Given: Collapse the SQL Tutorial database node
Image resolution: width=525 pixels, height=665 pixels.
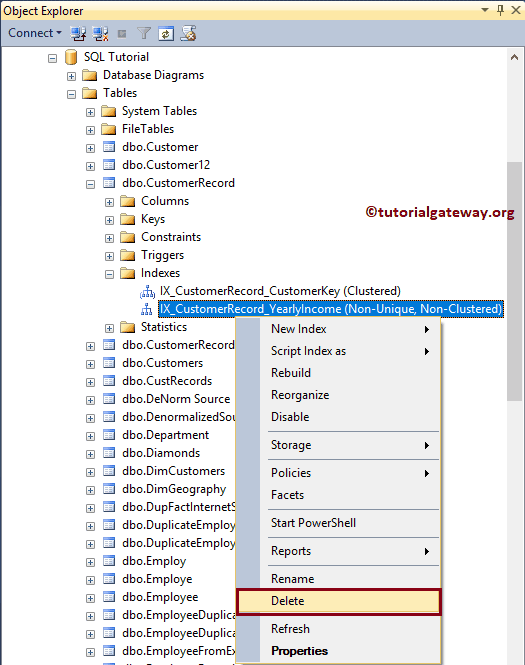Looking at the screenshot, I should [52, 58].
